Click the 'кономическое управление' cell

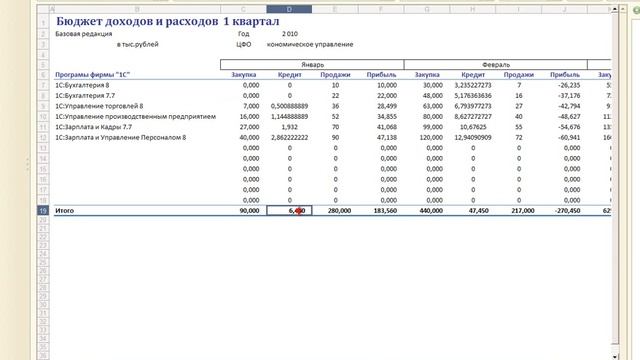[x=310, y=44]
